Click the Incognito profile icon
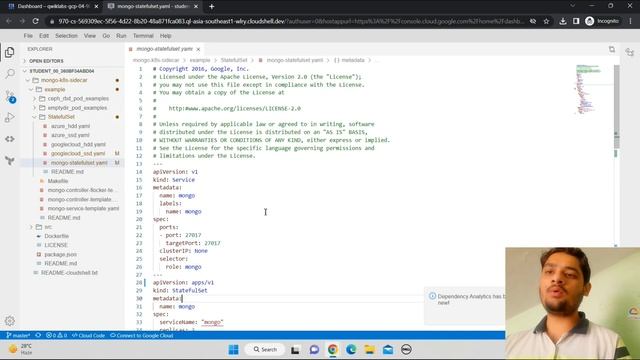Image resolution: width=640 pixels, height=360 pixels. point(602,21)
